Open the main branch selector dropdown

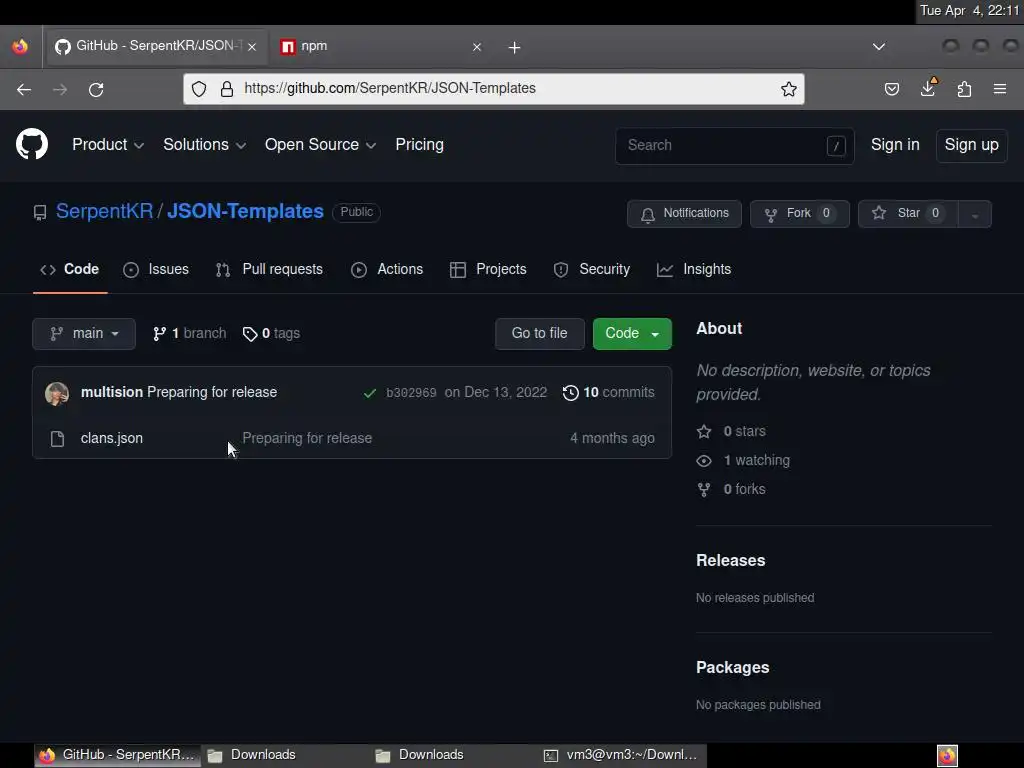[84, 334]
